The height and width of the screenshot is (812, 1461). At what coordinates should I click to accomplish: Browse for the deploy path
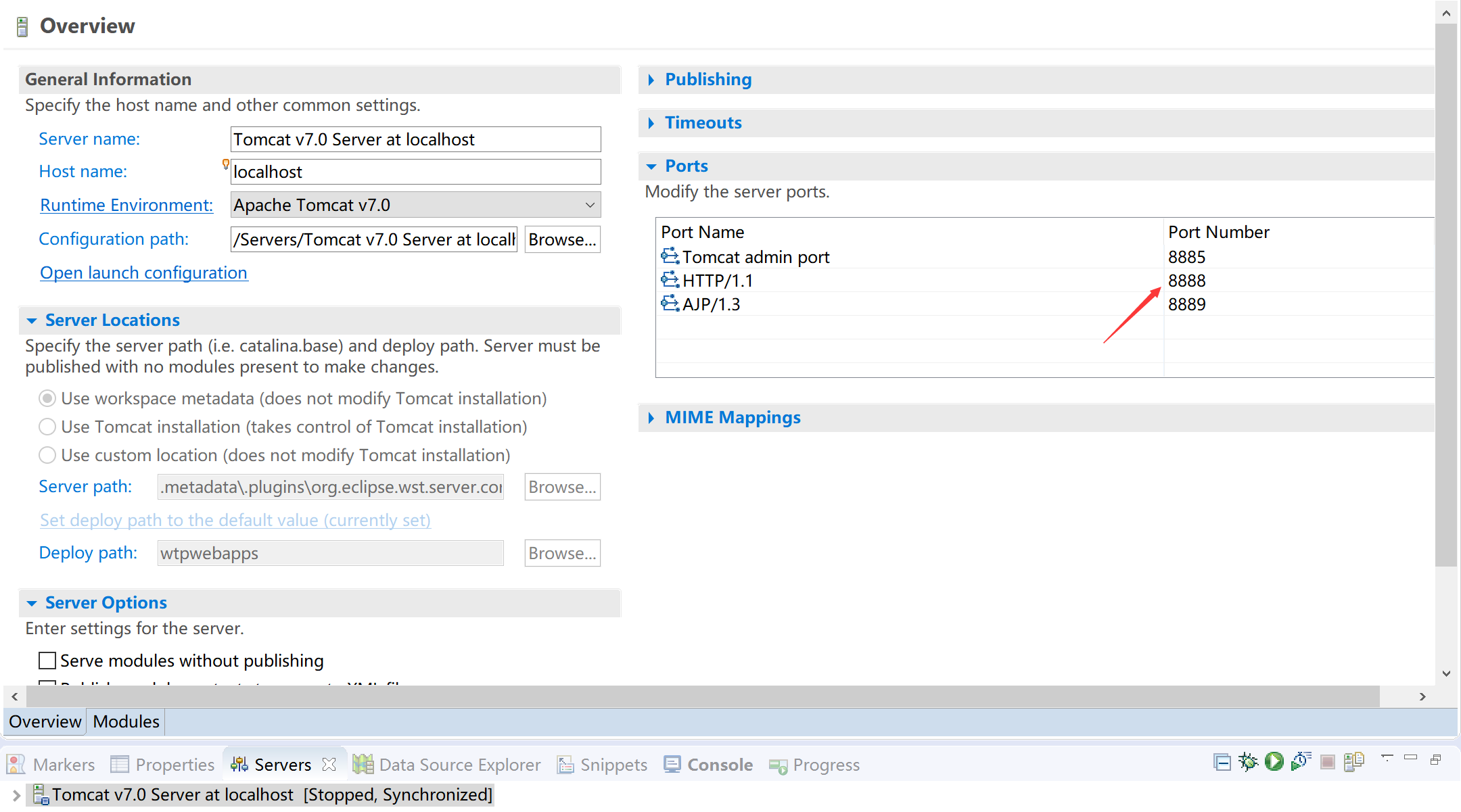[x=562, y=553]
